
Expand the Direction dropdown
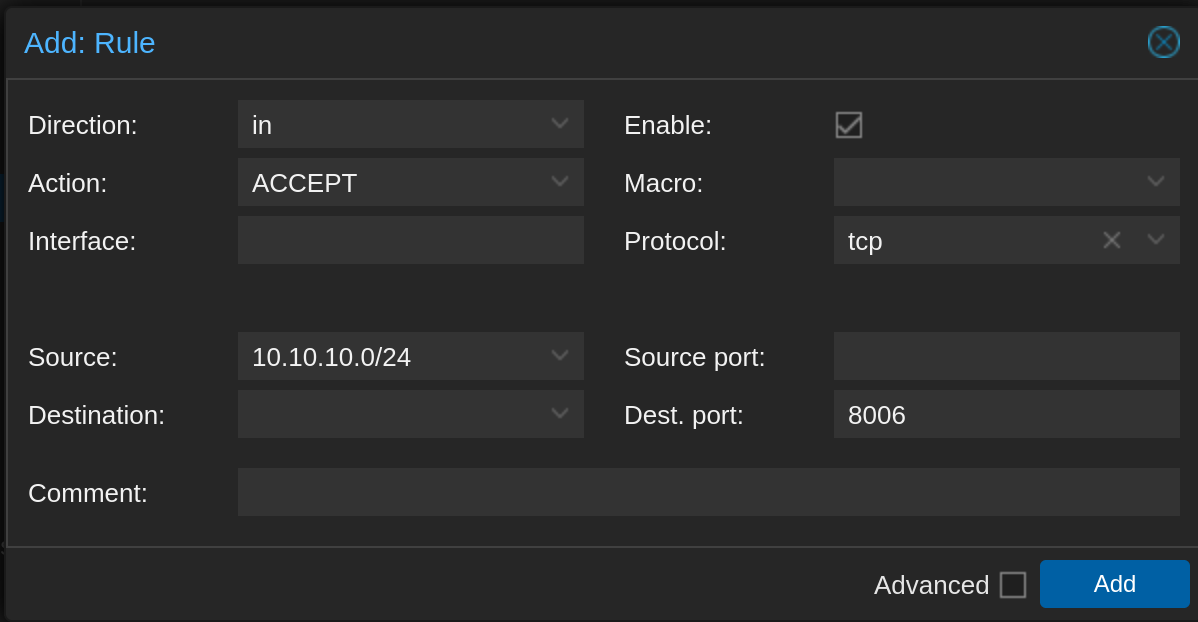tap(560, 124)
